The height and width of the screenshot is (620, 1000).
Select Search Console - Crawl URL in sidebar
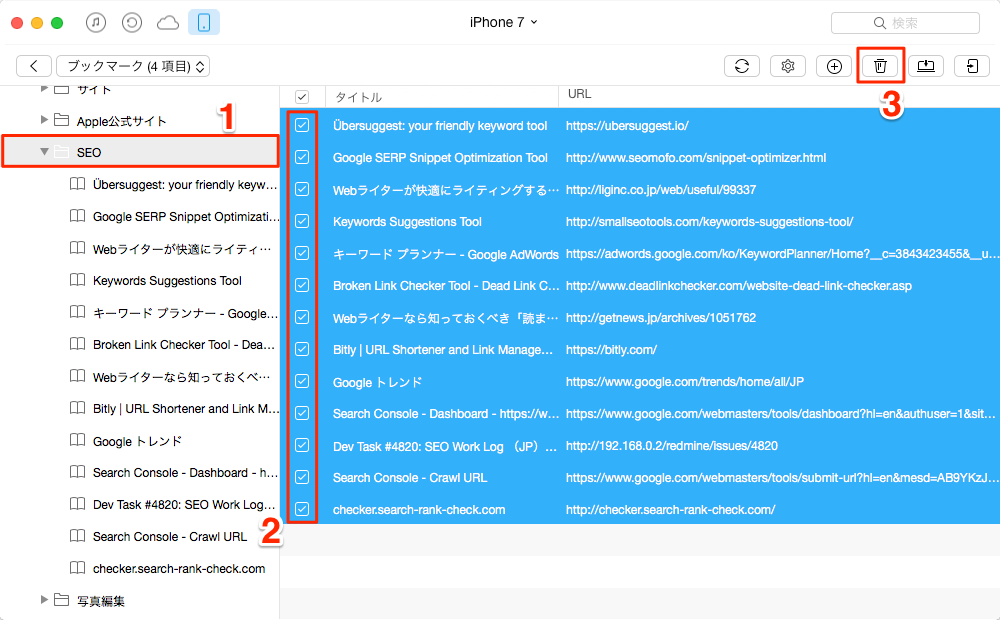170,536
